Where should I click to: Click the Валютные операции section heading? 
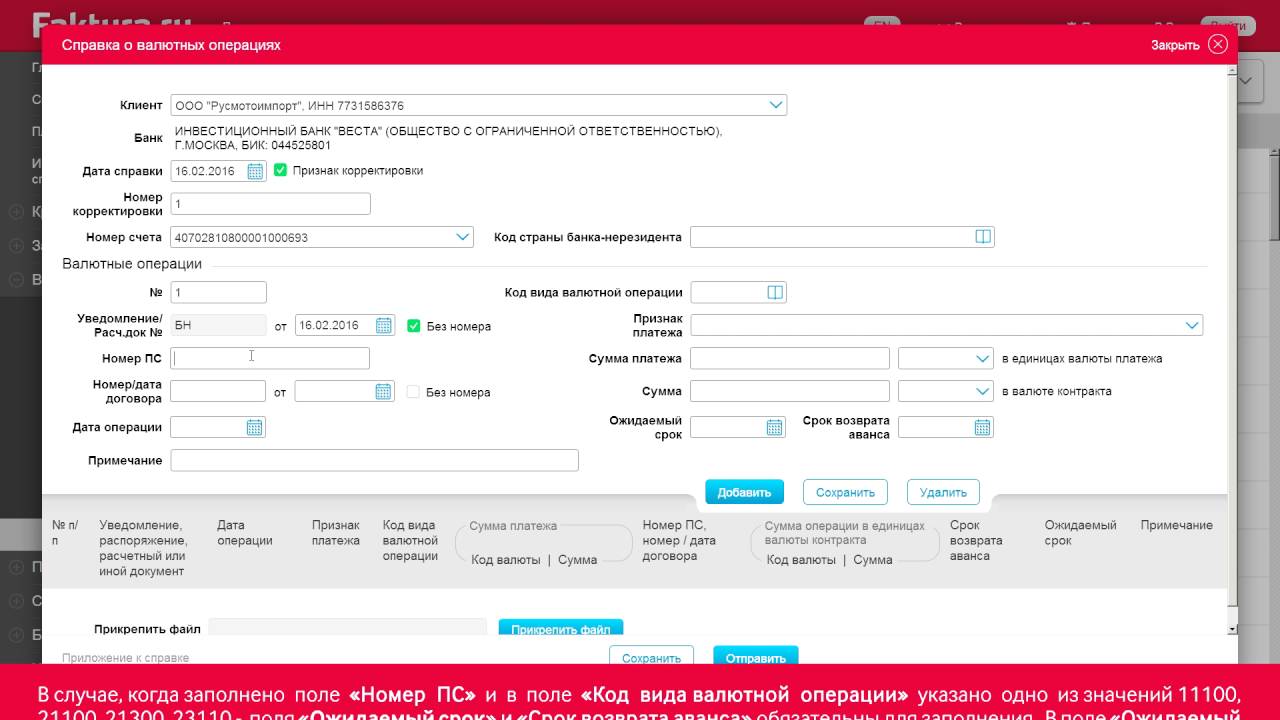point(132,264)
